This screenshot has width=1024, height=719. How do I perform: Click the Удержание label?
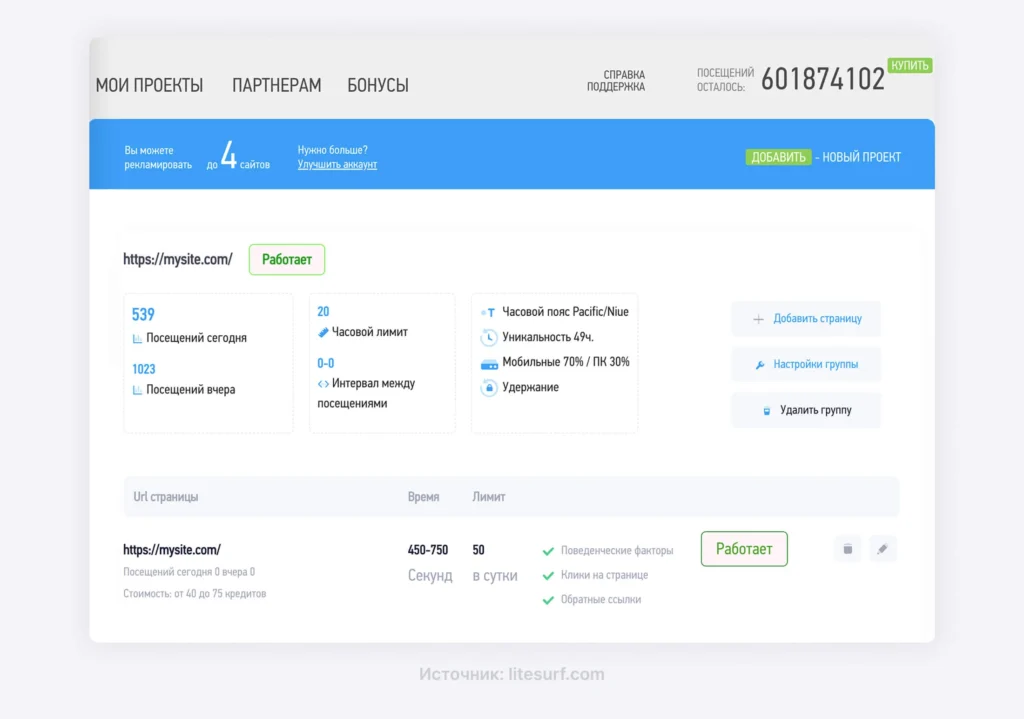(530, 387)
